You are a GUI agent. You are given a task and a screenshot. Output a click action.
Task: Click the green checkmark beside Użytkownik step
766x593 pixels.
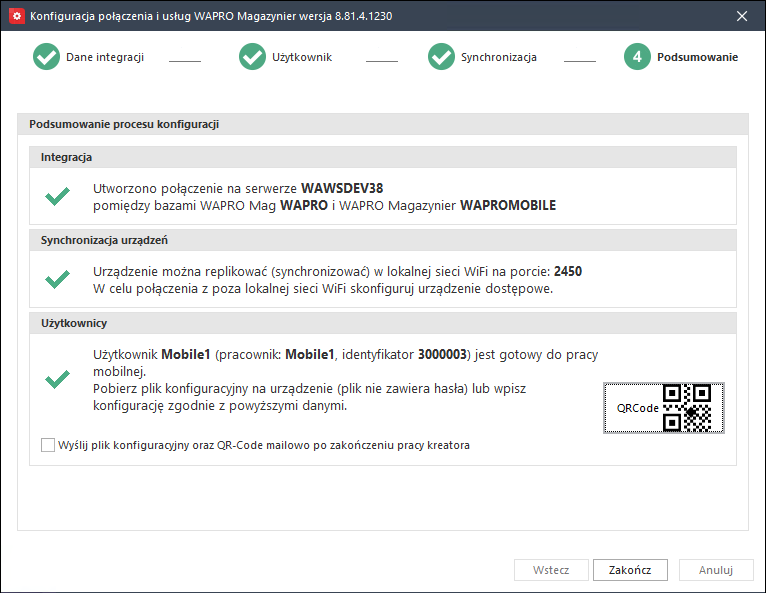point(253,57)
